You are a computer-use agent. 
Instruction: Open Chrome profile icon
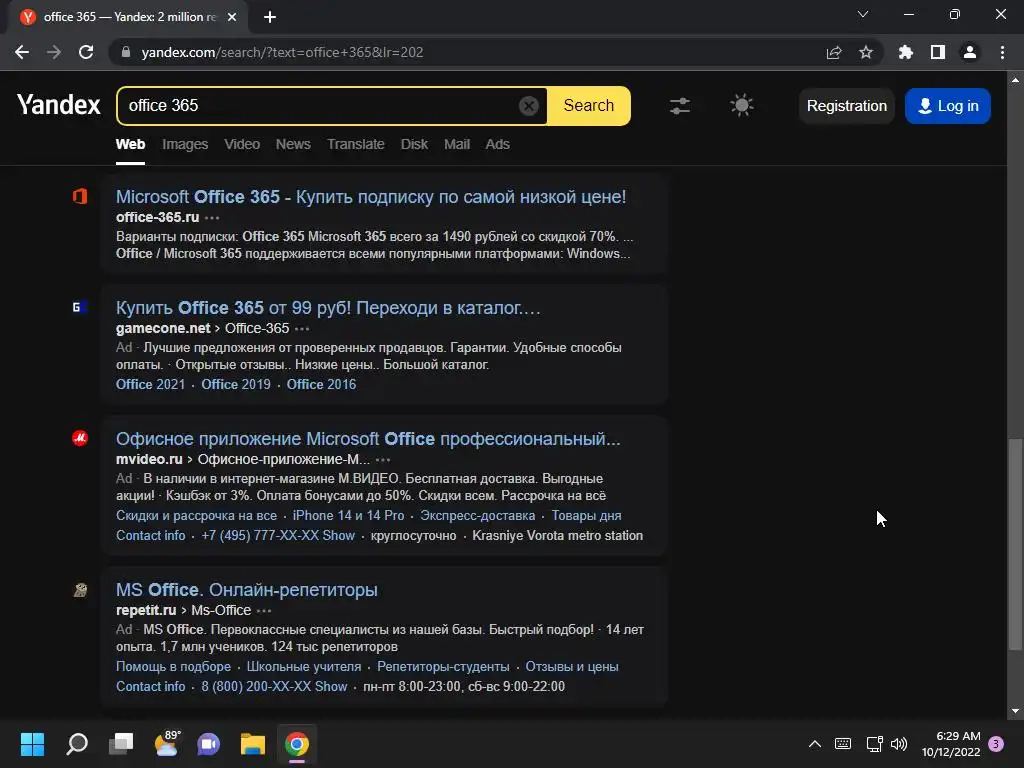[970, 52]
